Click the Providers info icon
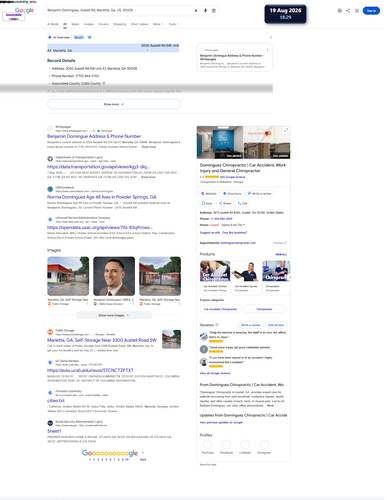 pyautogui.click(x=286, y=243)
